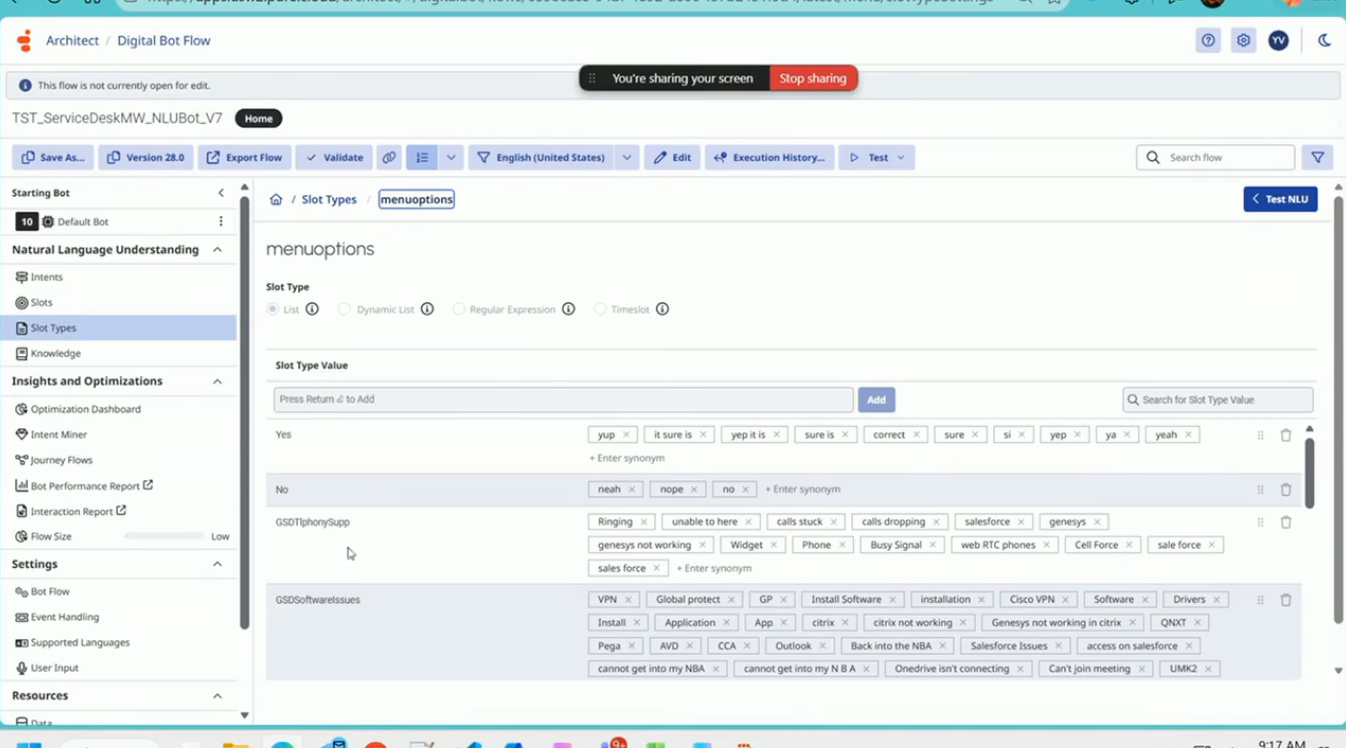Image resolution: width=1346 pixels, height=748 pixels.
Task: Delete the No slot value row
Action: coord(1286,490)
